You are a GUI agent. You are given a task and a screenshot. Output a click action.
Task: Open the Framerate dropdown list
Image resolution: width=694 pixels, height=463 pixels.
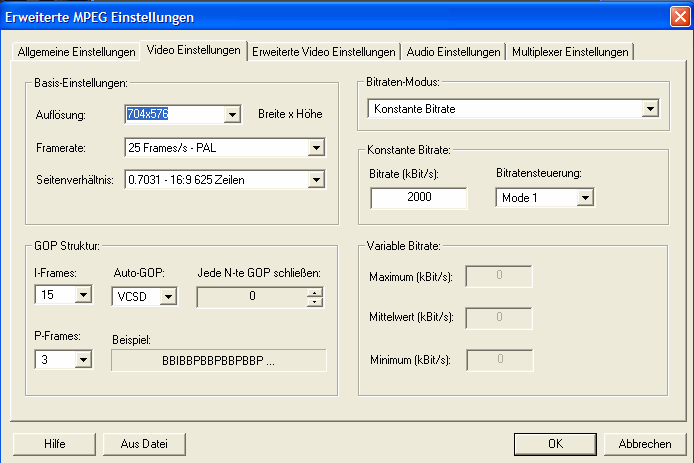pos(316,148)
